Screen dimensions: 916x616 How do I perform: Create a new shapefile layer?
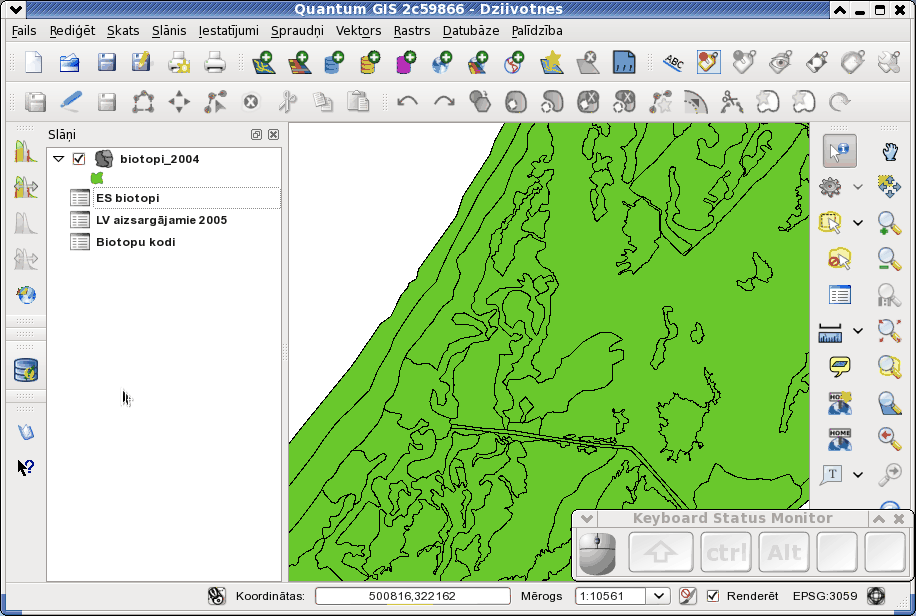(x=551, y=63)
